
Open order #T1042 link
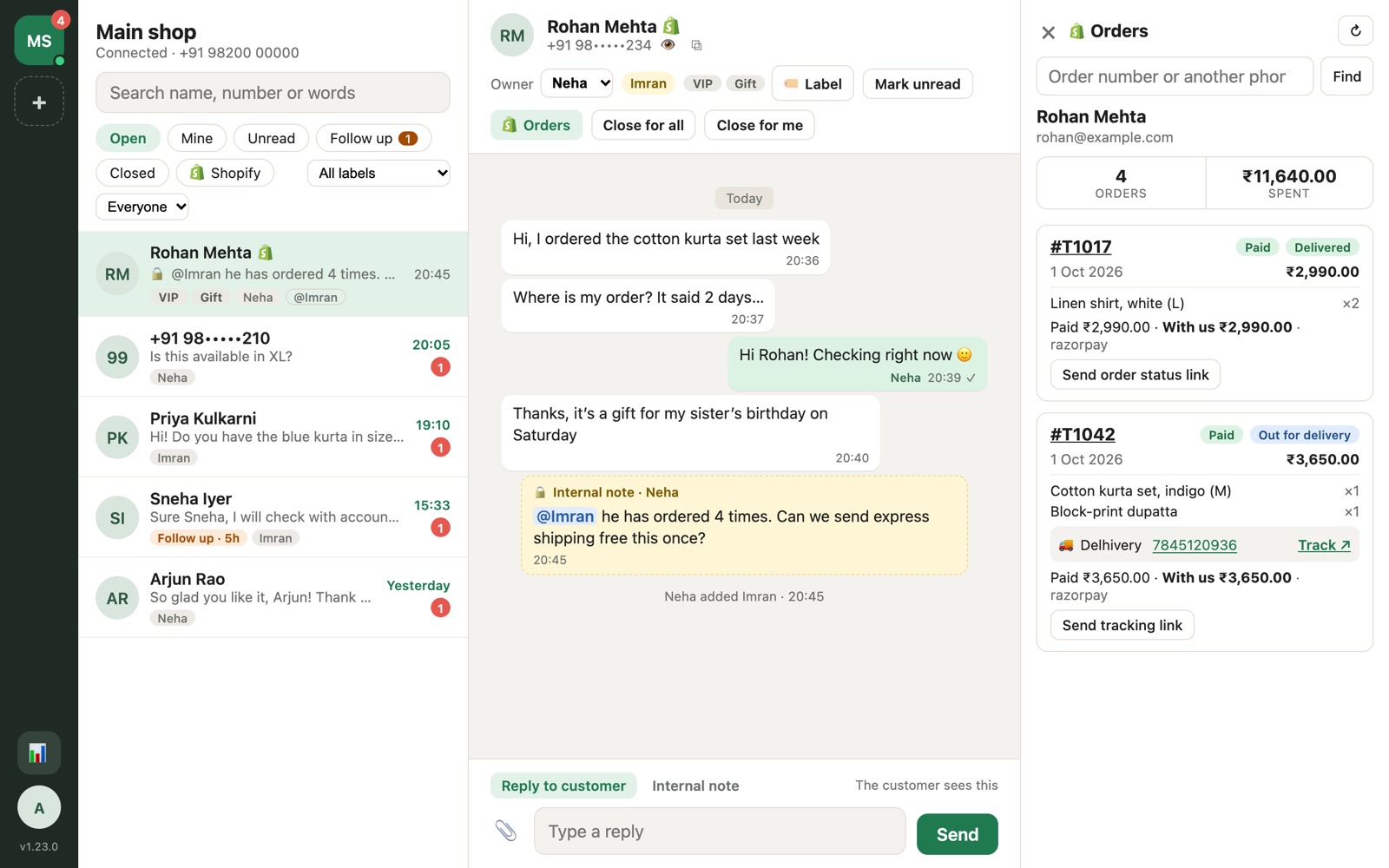point(1083,434)
